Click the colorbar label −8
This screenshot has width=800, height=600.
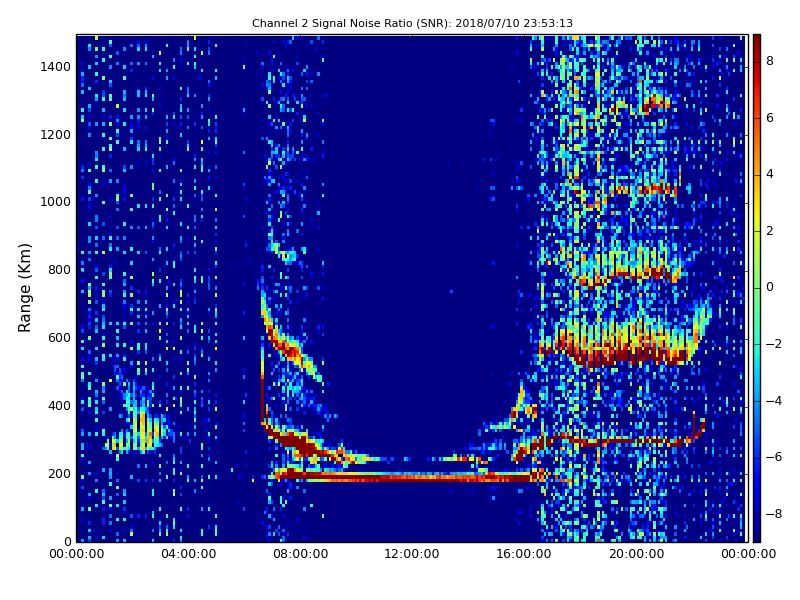773,514
